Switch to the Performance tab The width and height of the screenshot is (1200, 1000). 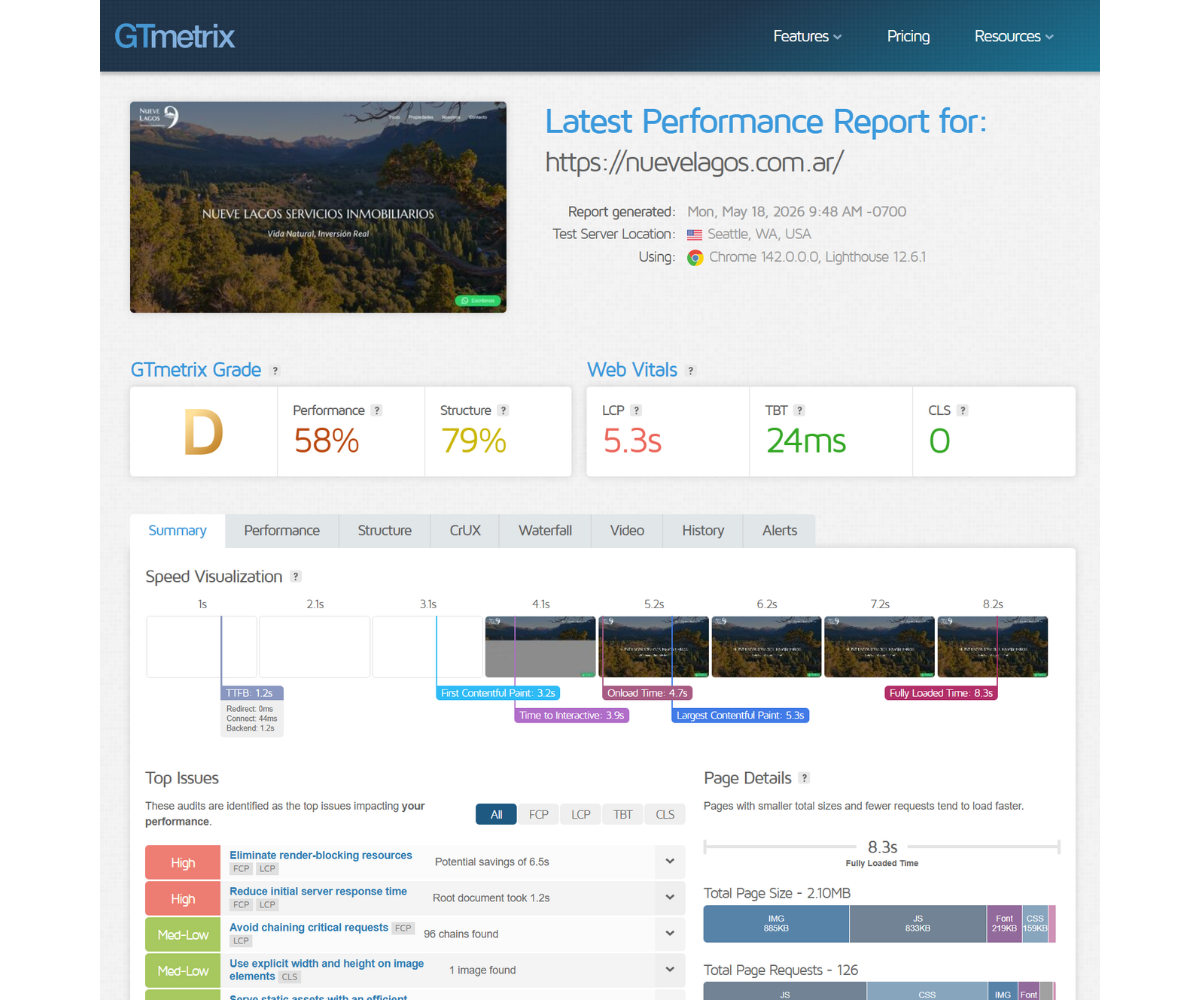click(282, 530)
